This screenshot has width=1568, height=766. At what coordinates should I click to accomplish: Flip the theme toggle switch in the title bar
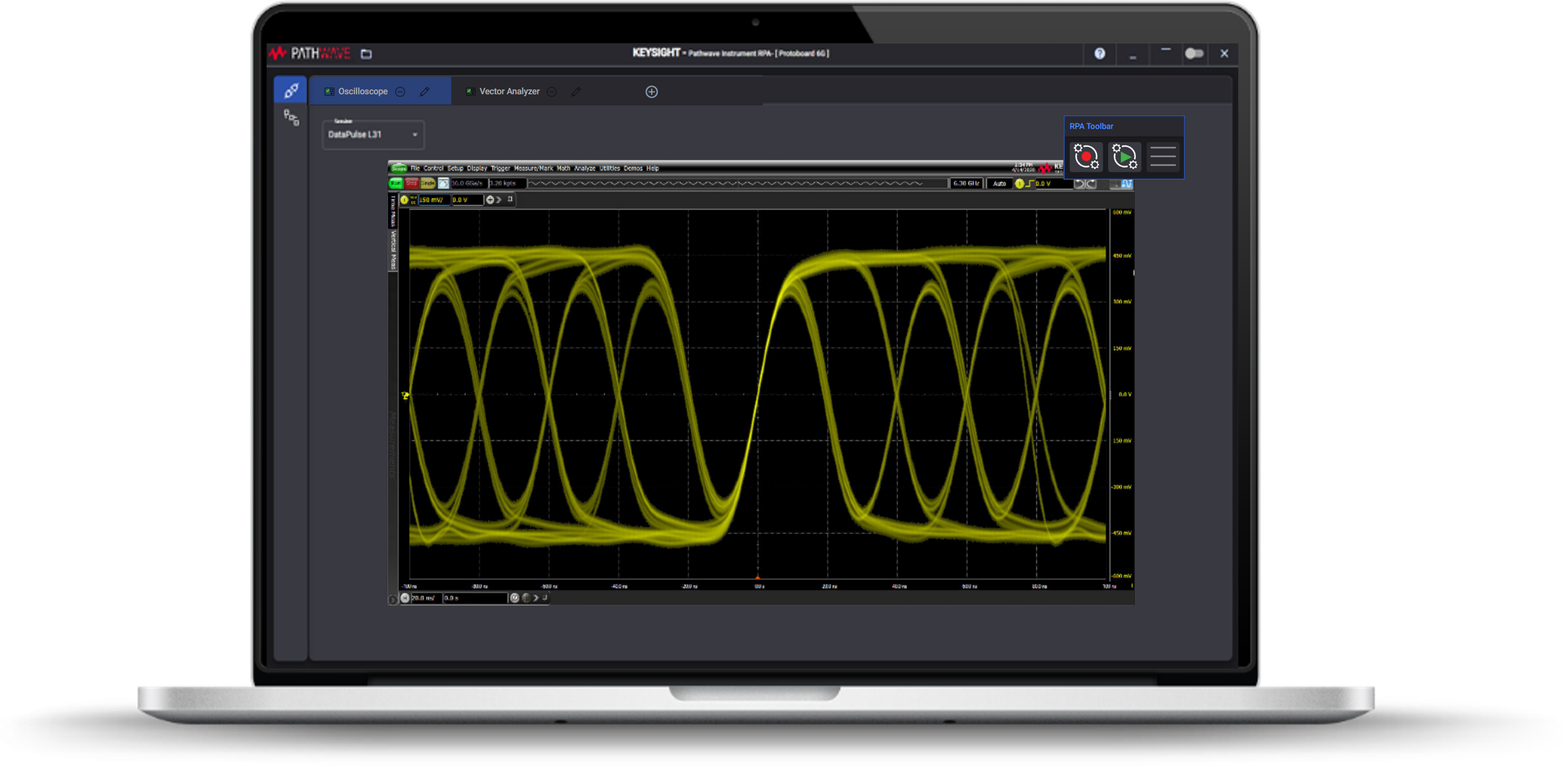tap(1194, 53)
